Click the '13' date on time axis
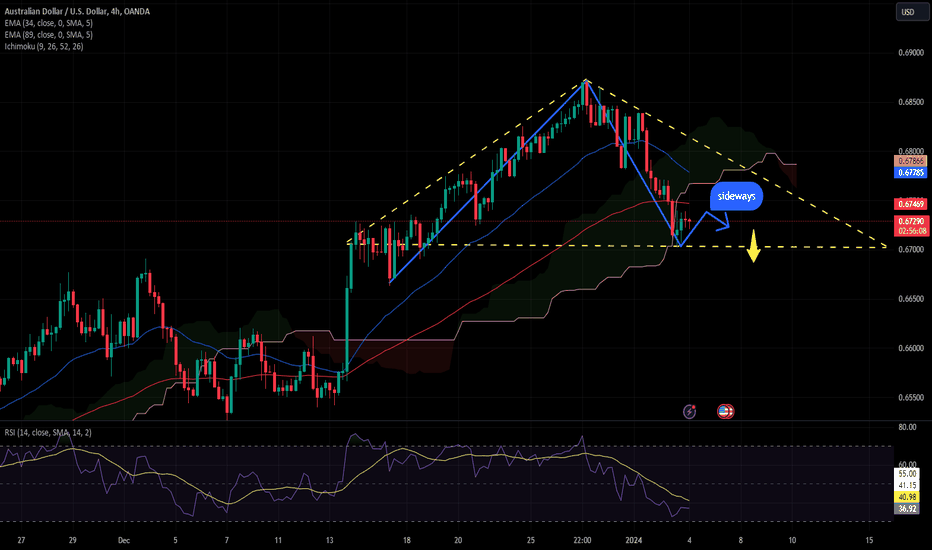 point(329,540)
